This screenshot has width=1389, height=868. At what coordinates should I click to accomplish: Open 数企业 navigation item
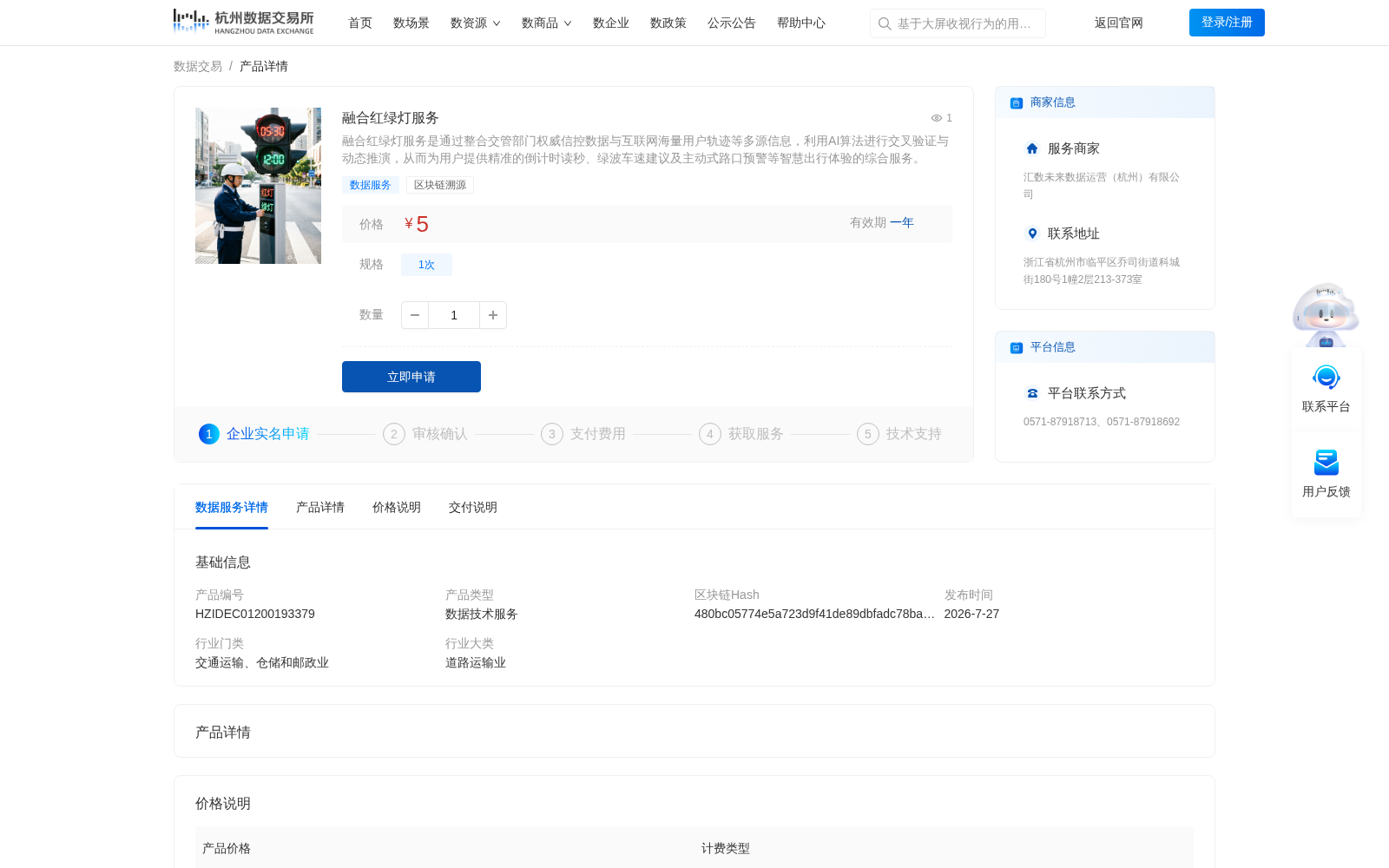[611, 23]
